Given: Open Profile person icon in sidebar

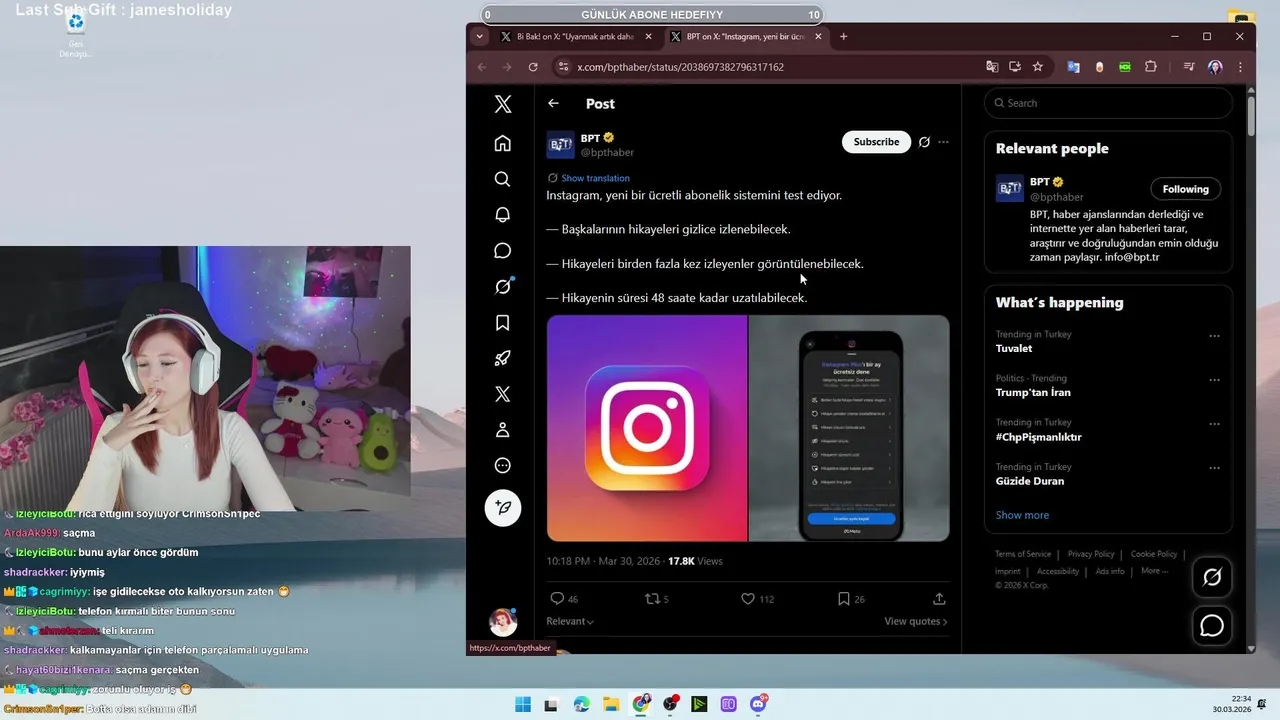Looking at the screenshot, I should [503, 430].
